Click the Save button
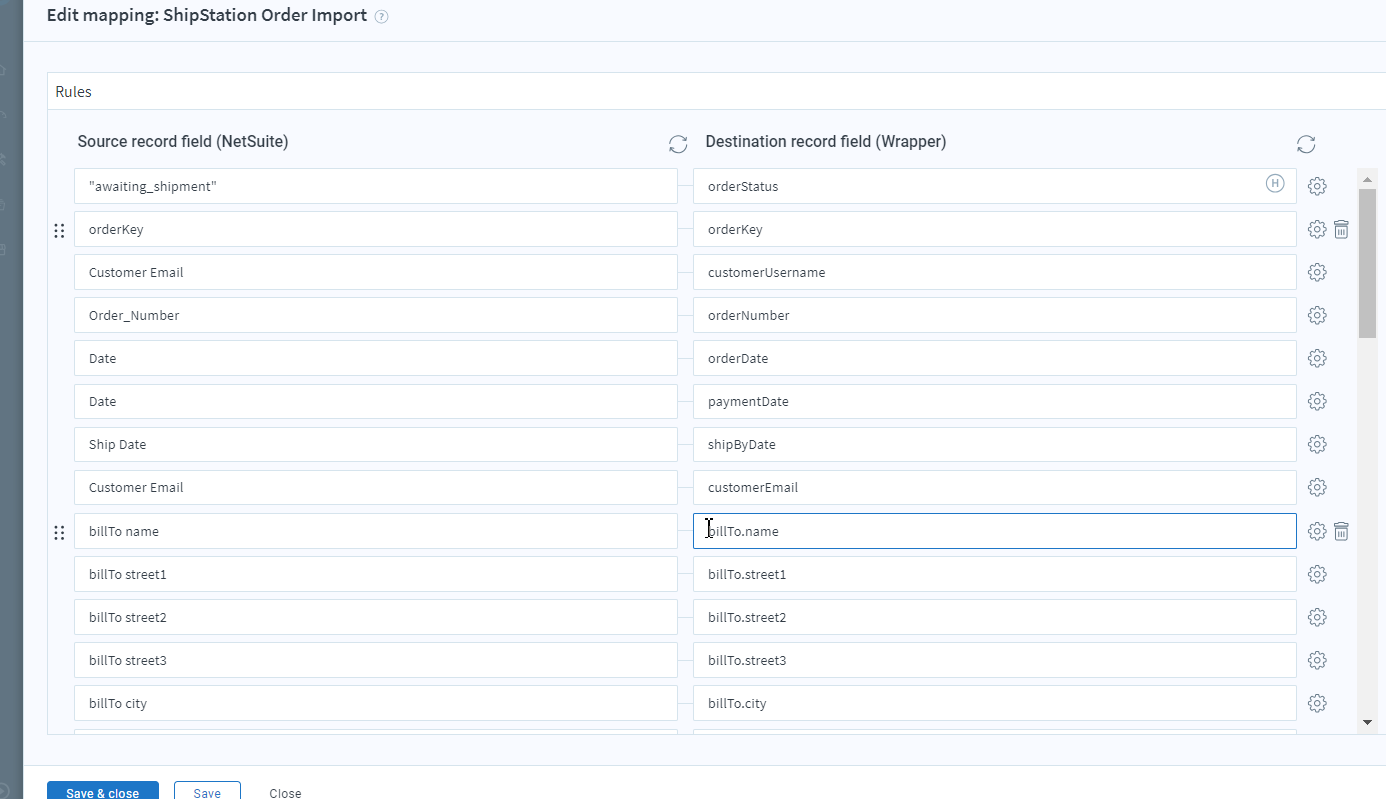 click(207, 792)
